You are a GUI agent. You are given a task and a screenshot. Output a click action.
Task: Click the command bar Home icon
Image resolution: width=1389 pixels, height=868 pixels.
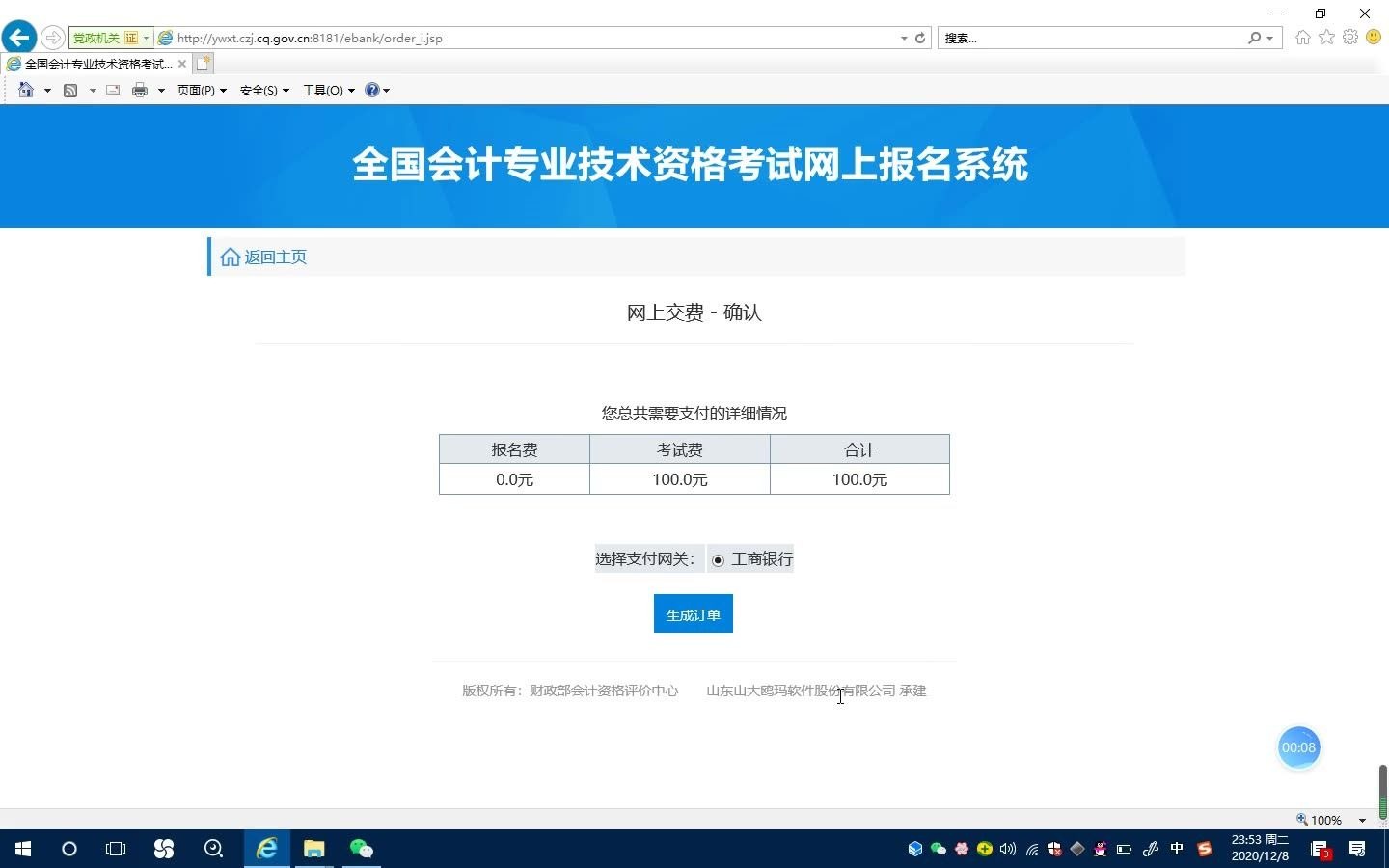[x=26, y=90]
